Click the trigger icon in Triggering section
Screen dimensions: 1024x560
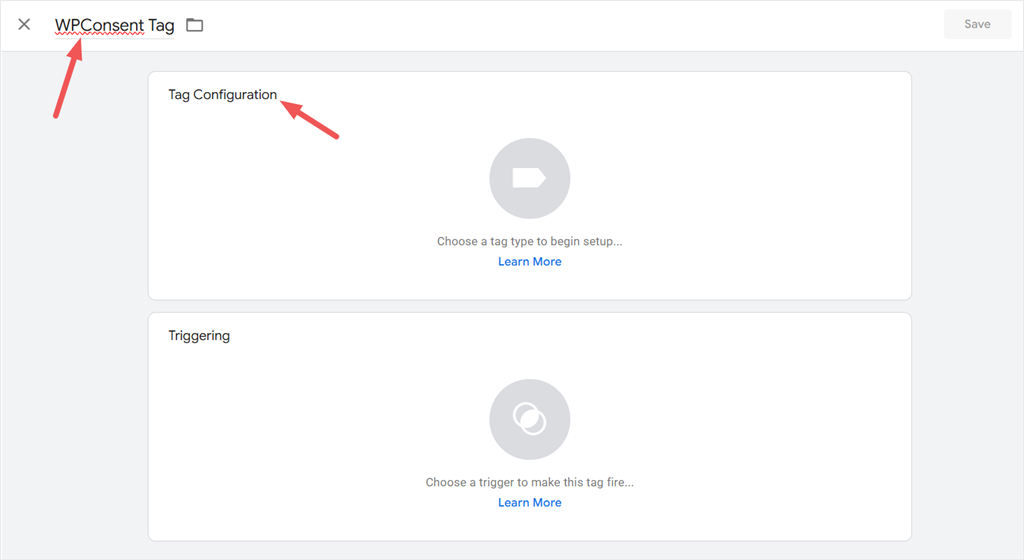530,420
